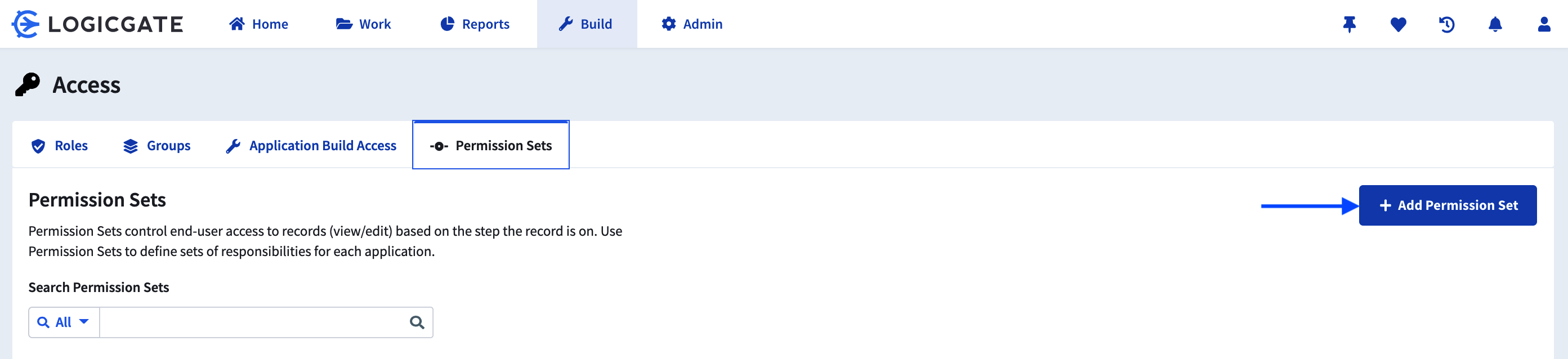
Task: Select the Build menu
Action: pos(586,24)
